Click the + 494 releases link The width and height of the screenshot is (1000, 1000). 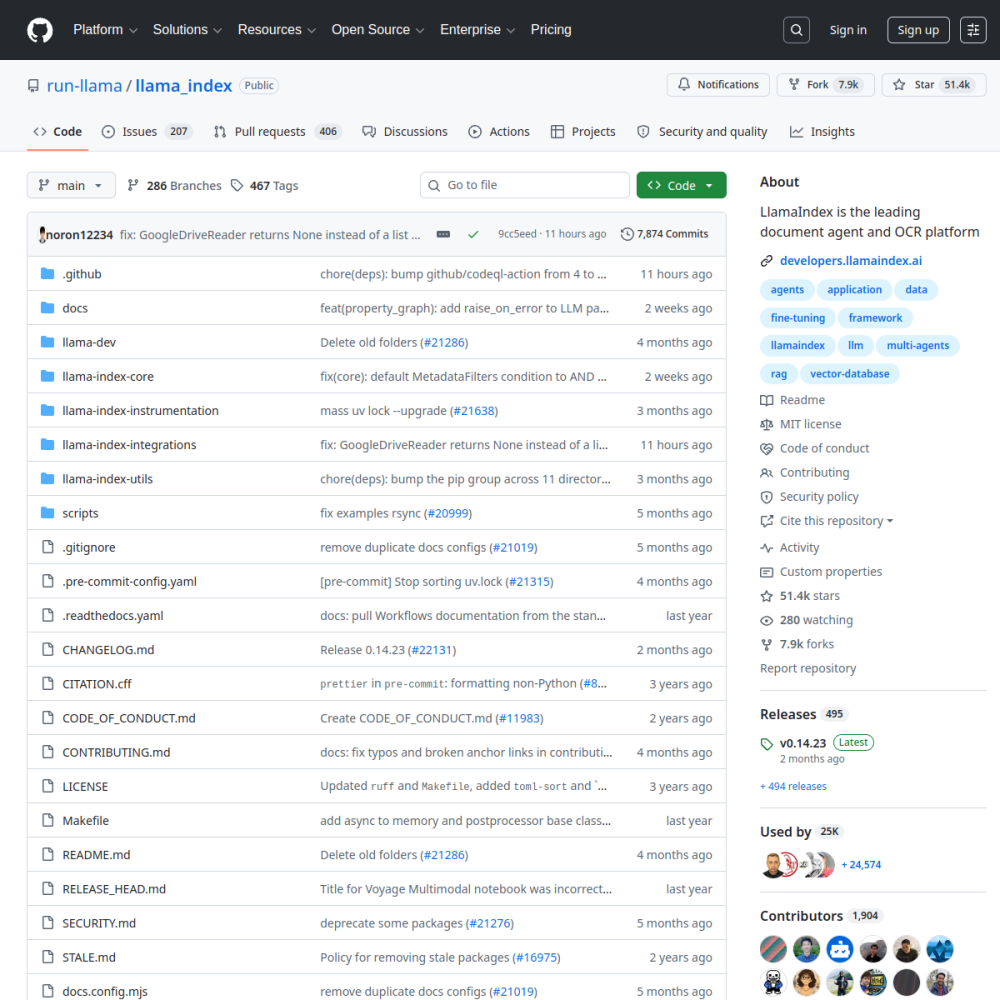[793, 786]
